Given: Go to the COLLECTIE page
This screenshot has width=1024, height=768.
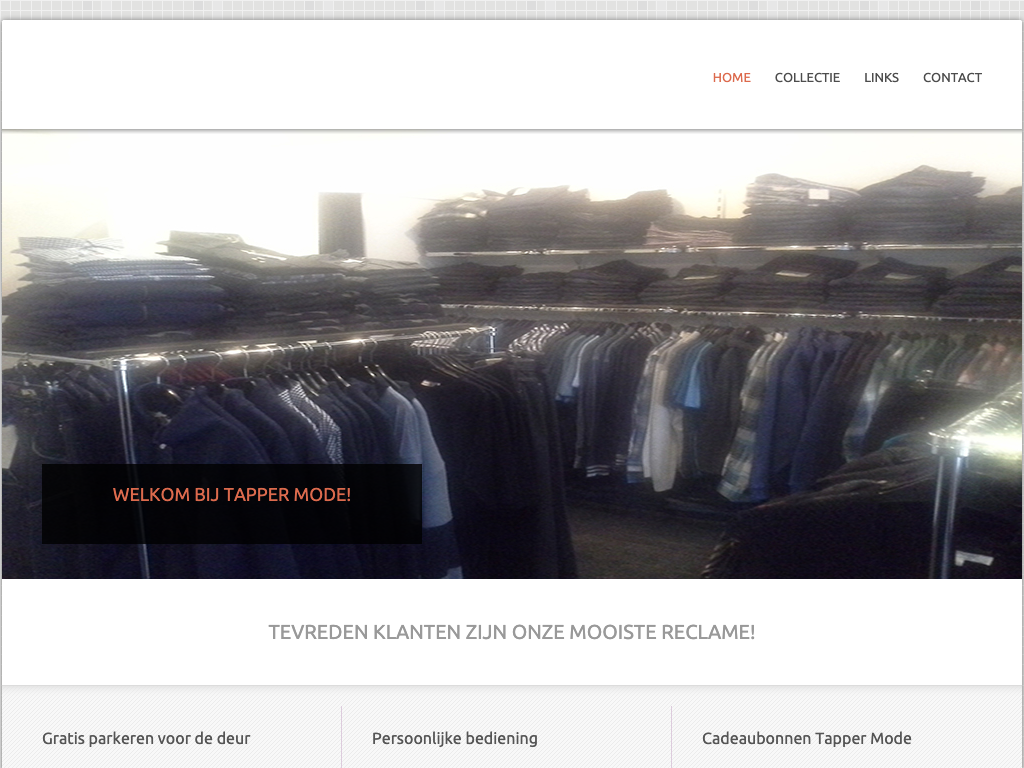Looking at the screenshot, I should [x=807, y=77].
